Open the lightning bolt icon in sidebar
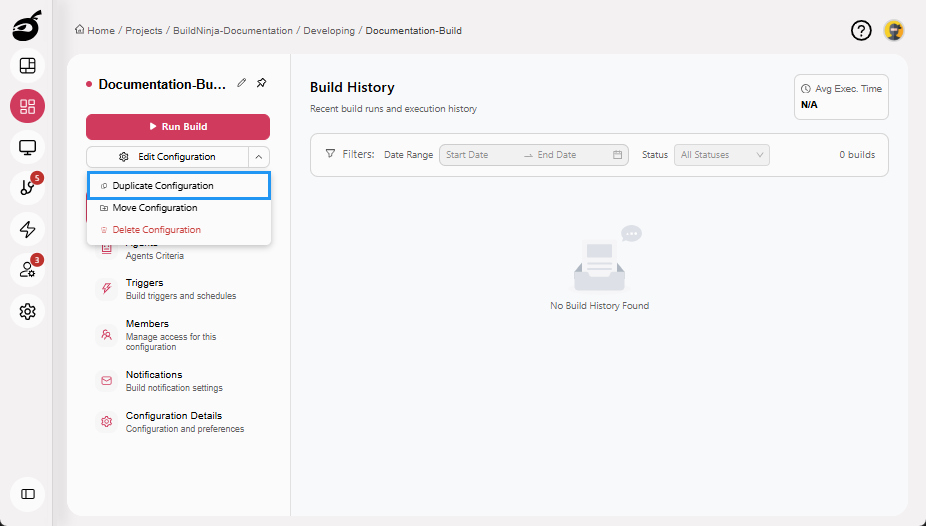926x526 pixels. (28, 229)
